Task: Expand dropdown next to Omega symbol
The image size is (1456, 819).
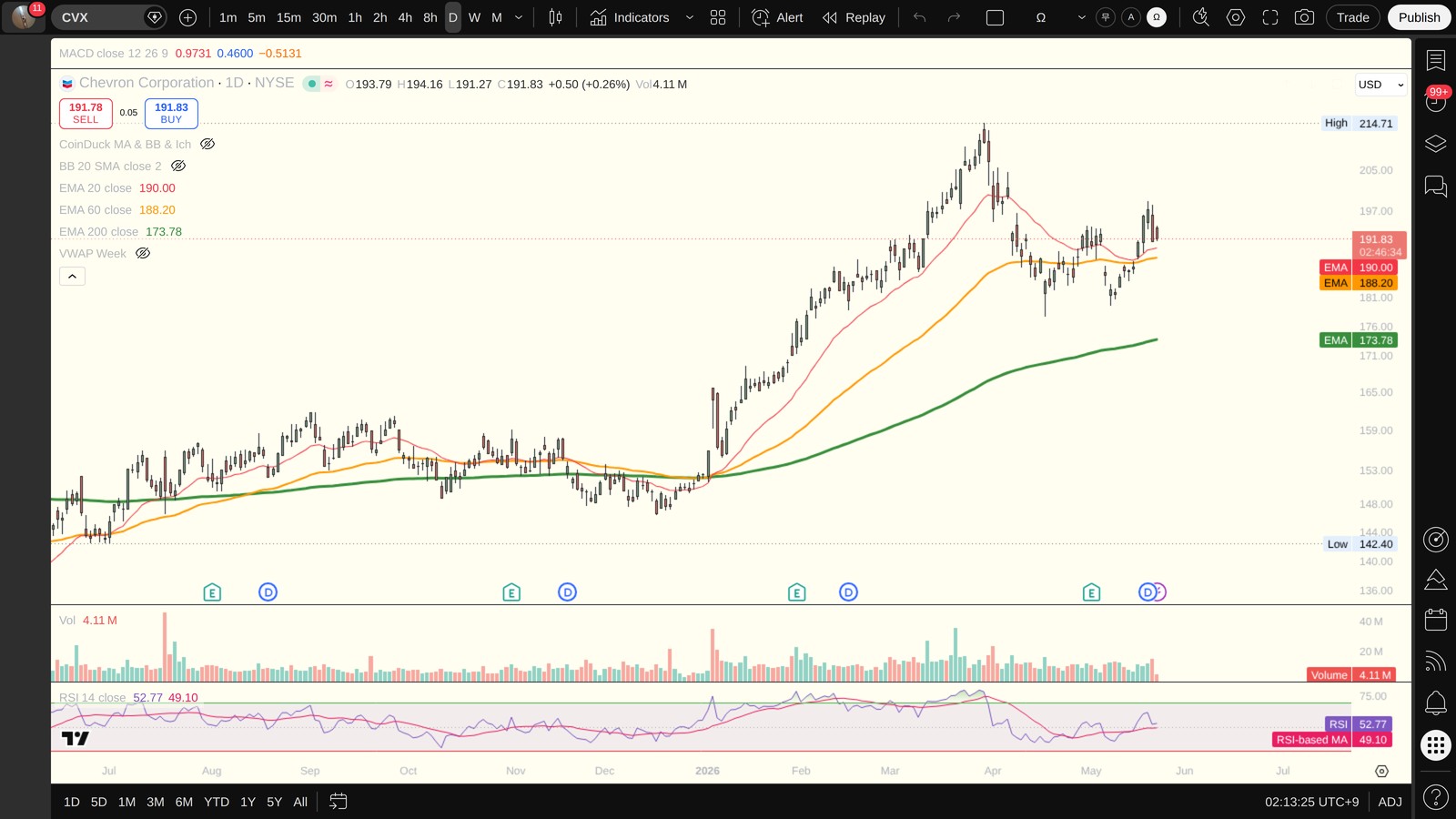Action: click(1081, 17)
